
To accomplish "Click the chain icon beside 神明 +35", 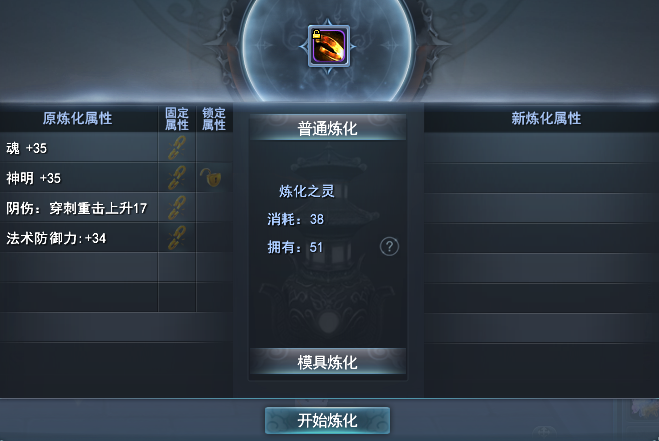I will tap(177, 178).
